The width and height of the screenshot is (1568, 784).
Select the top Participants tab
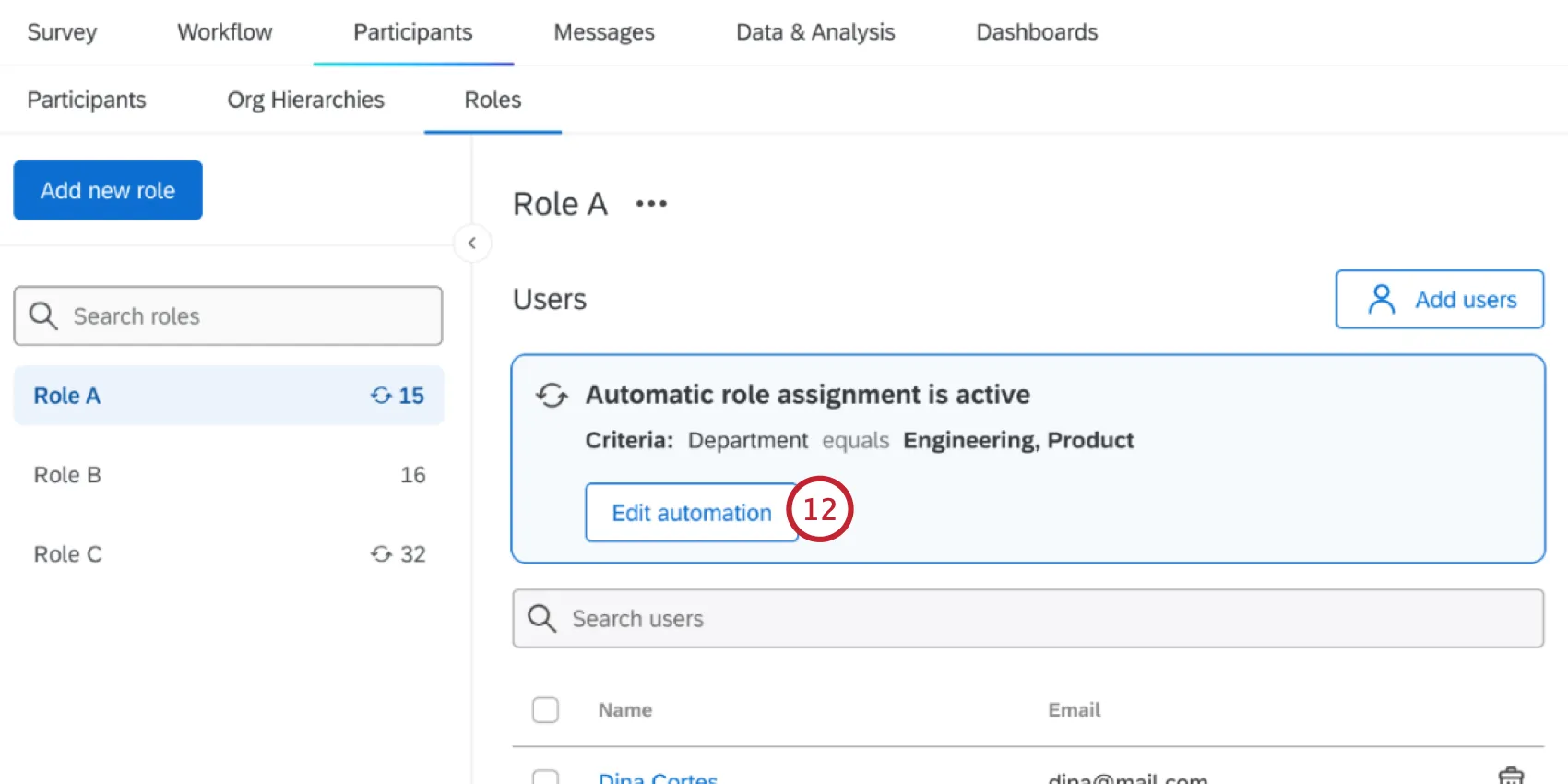click(413, 32)
